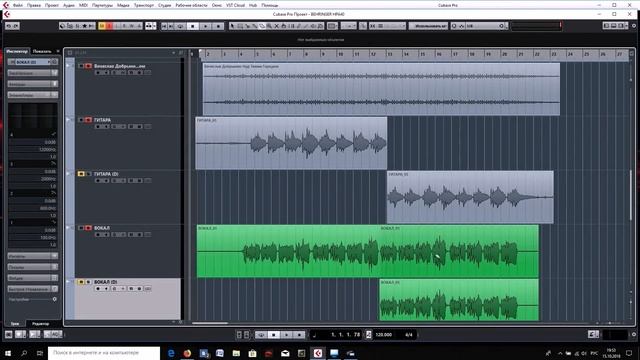Switch to the Редактор tab at bottom
Screen dimensions: 640x360
(x=40, y=323)
